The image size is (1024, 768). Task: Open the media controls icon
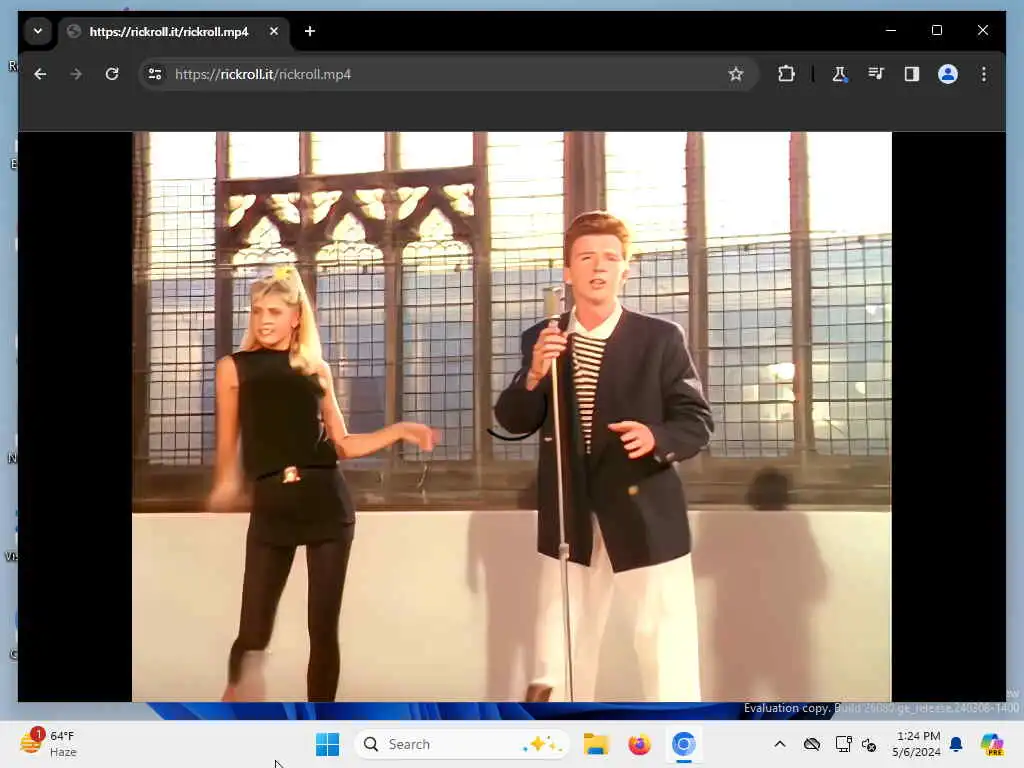pos(876,74)
